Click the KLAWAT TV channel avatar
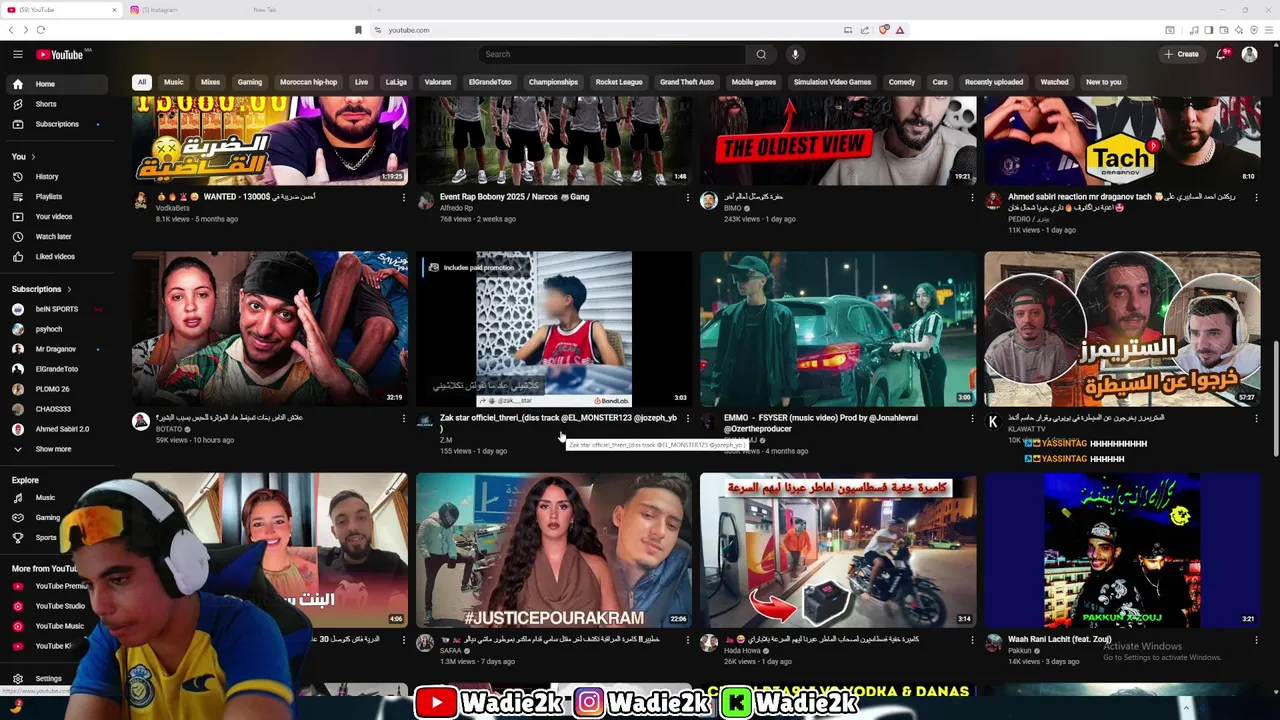 pyautogui.click(x=993, y=422)
